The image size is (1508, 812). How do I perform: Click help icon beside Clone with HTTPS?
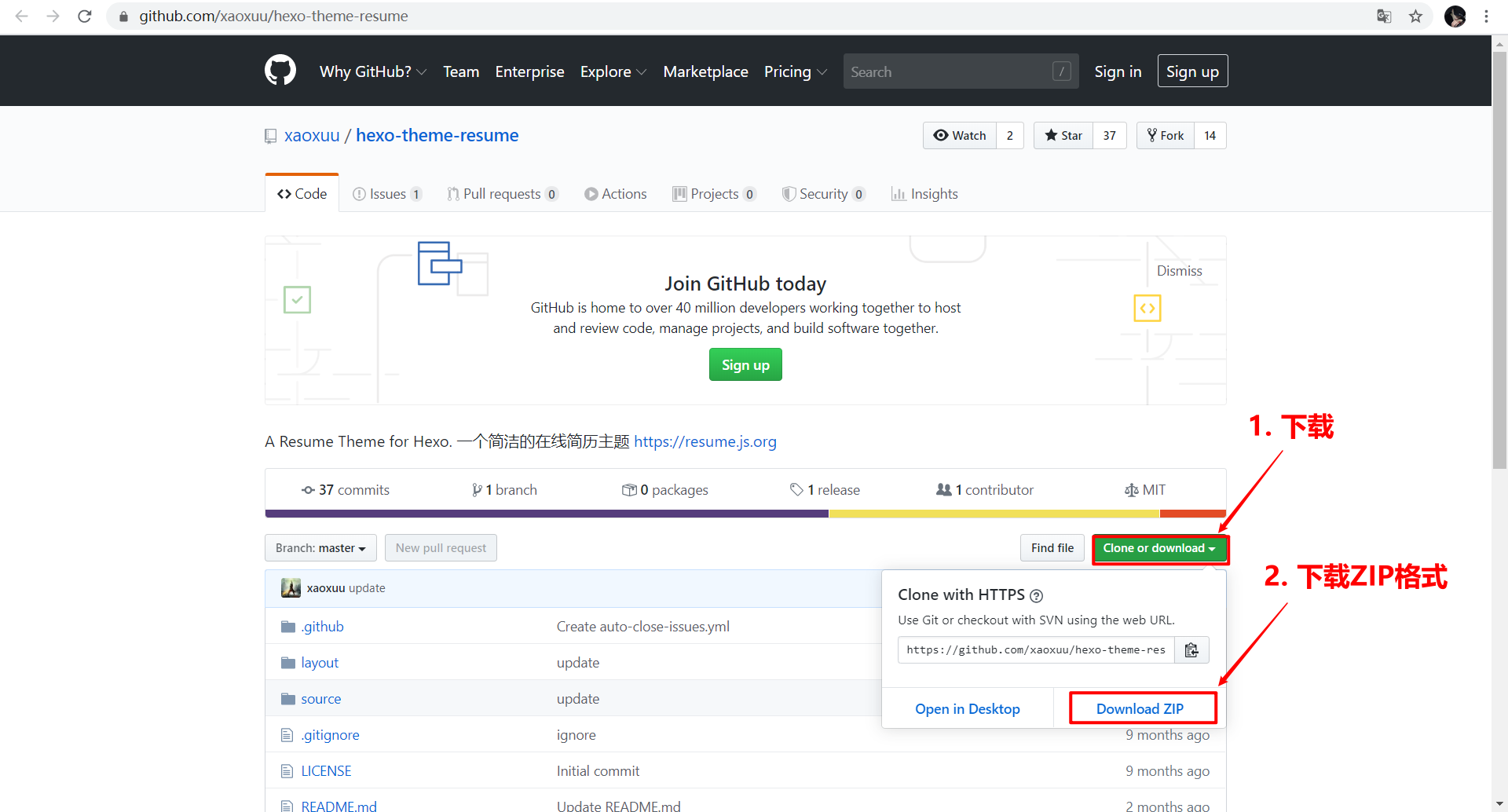[1036, 595]
